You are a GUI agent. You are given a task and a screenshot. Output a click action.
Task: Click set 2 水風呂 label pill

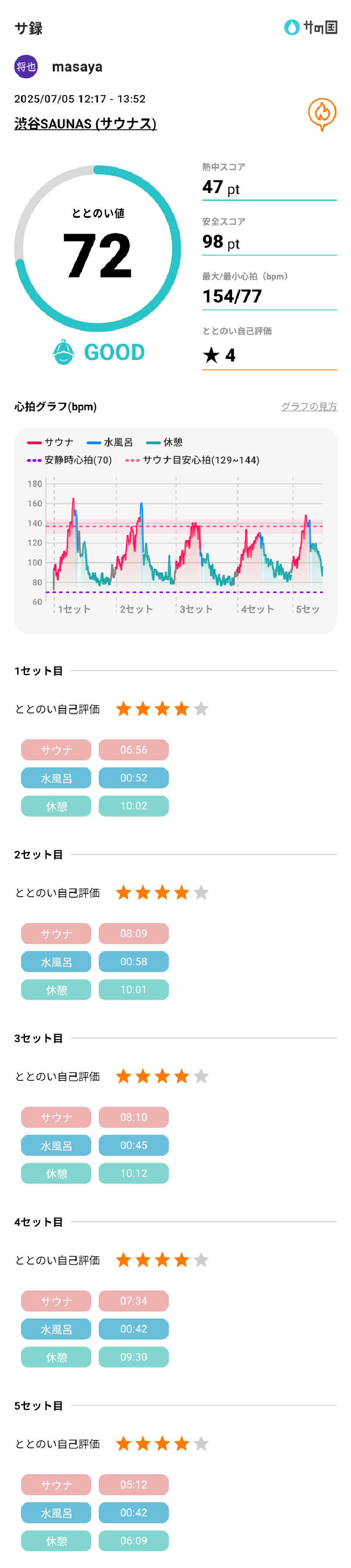click(x=56, y=962)
